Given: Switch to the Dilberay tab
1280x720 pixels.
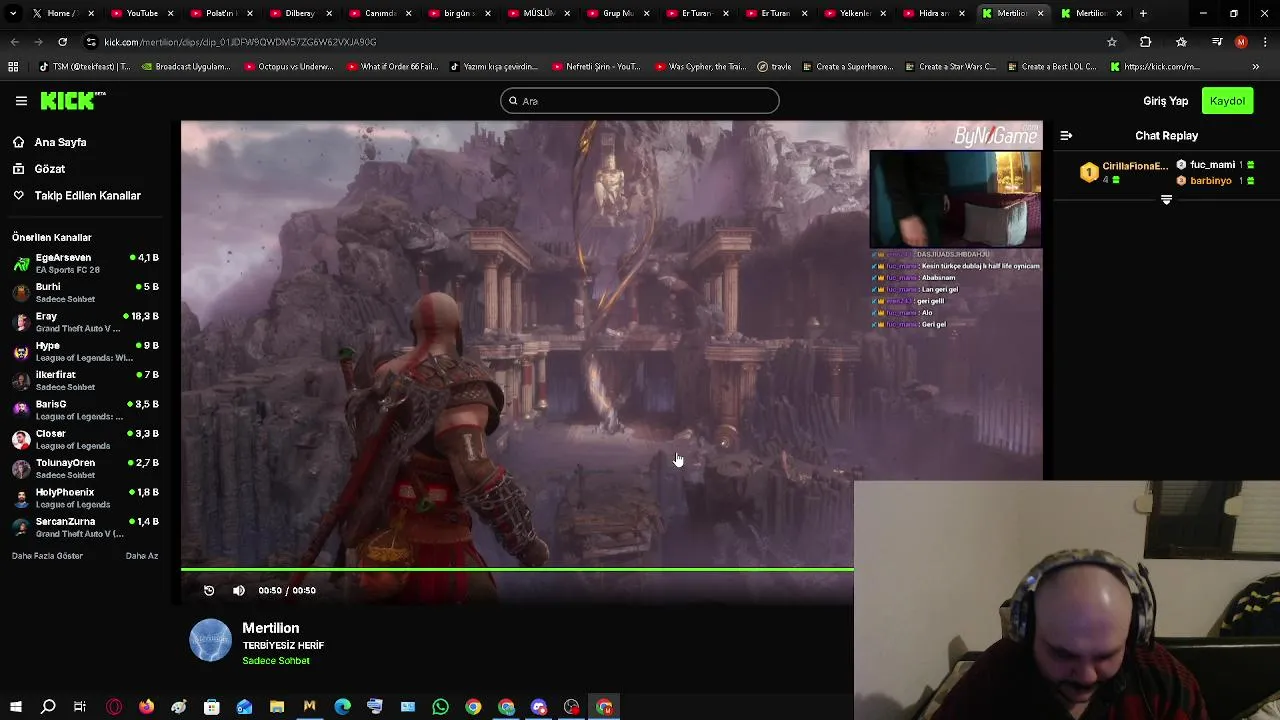Looking at the screenshot, I should coord(299,13).
